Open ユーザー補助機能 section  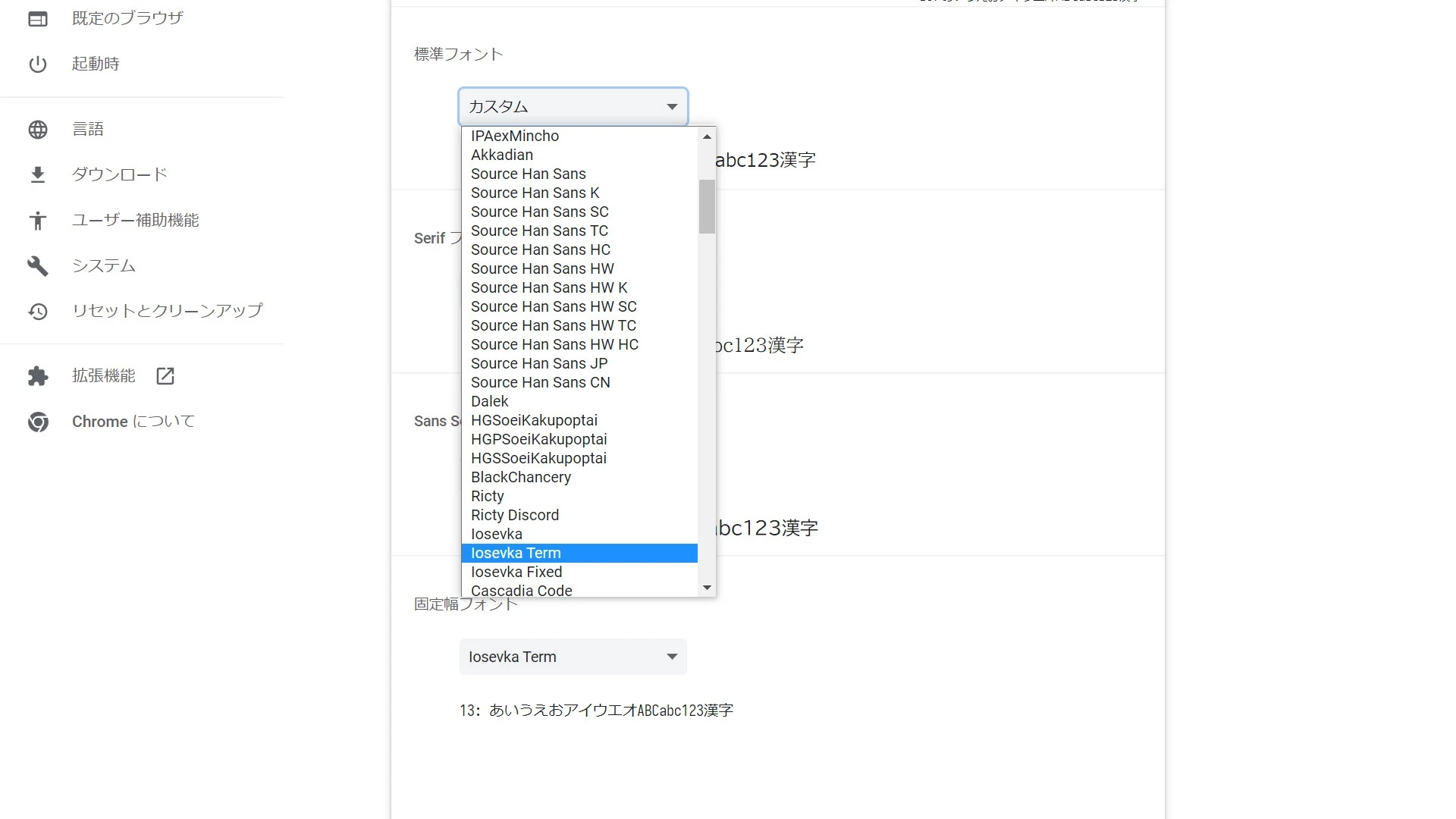(136, 220)
